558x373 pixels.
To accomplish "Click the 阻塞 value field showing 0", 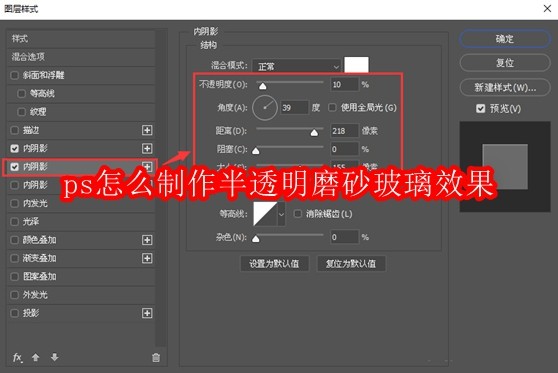I will (344, 149).
